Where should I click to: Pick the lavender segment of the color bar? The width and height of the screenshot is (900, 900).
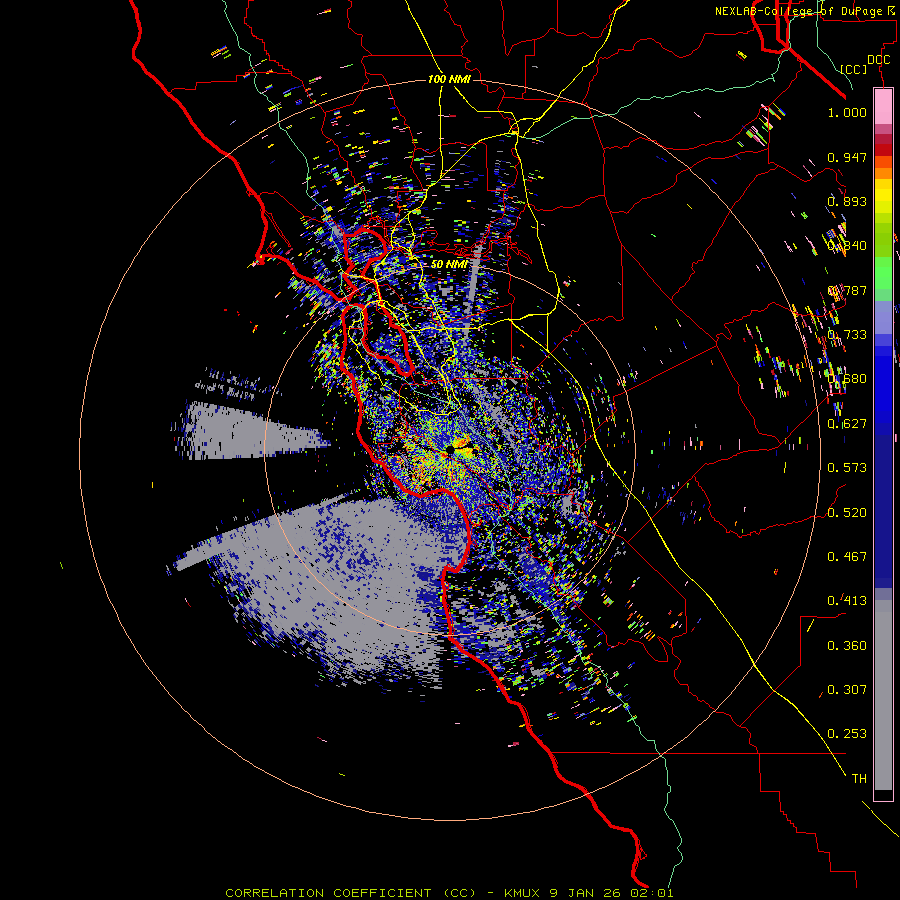(883, 319)
